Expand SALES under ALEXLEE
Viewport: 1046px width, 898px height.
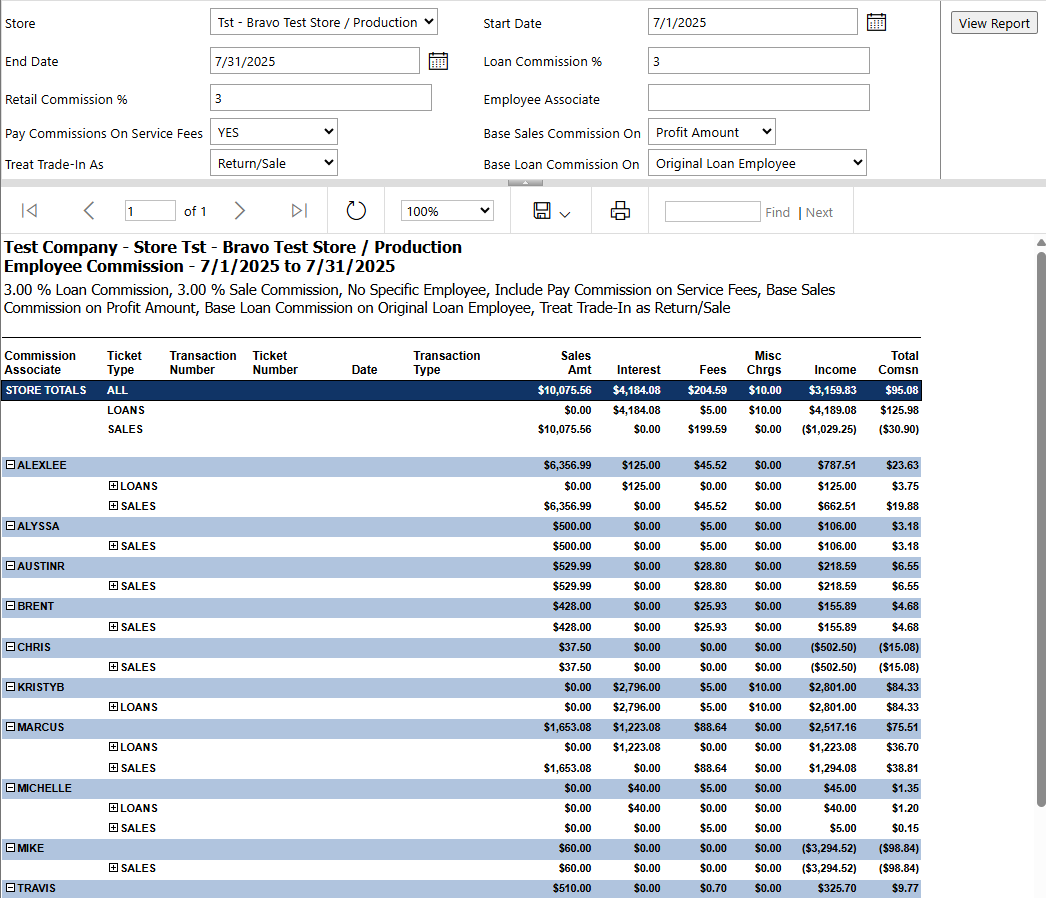(x=113, y=506)
